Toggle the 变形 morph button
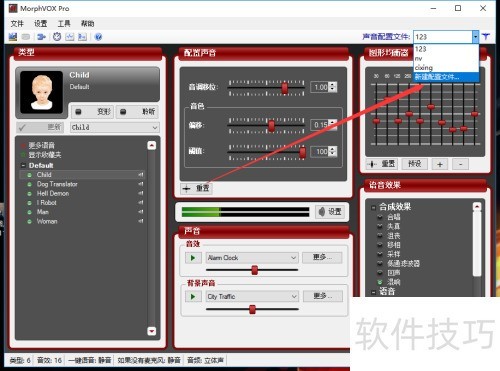The image size is (500, 371). pos(92,112)
